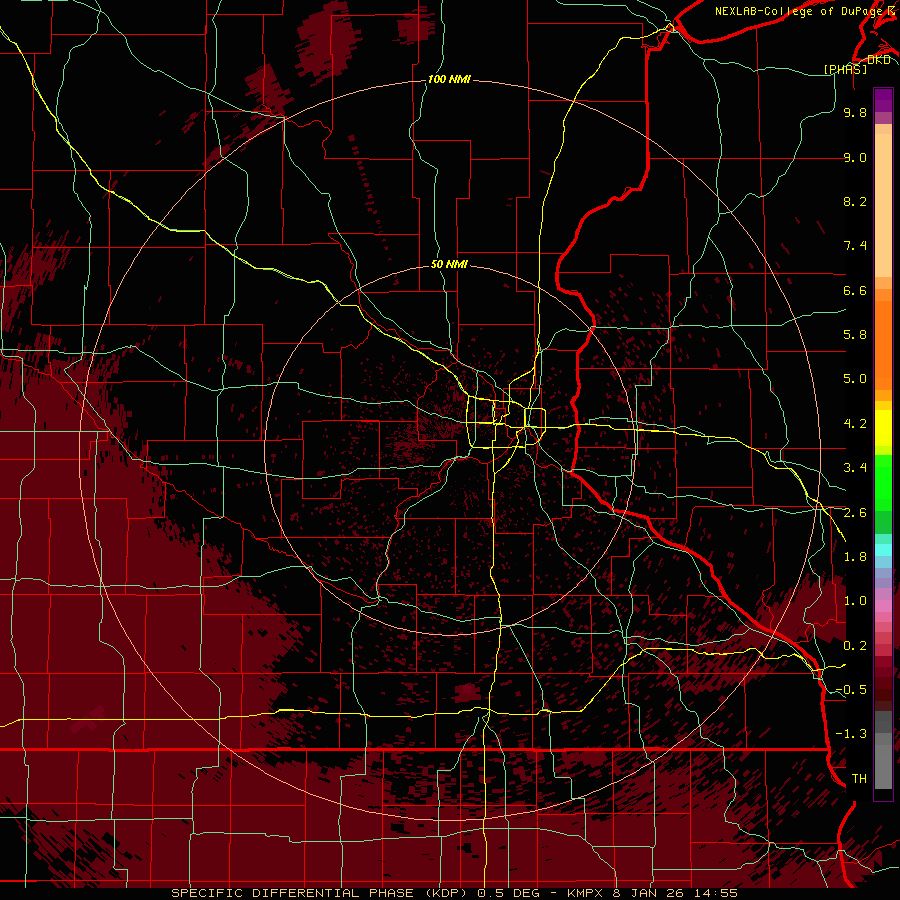Click the 2.6 scale label
Image resolution: width=900 pixels, height=900 pixels.
point(855,513)
